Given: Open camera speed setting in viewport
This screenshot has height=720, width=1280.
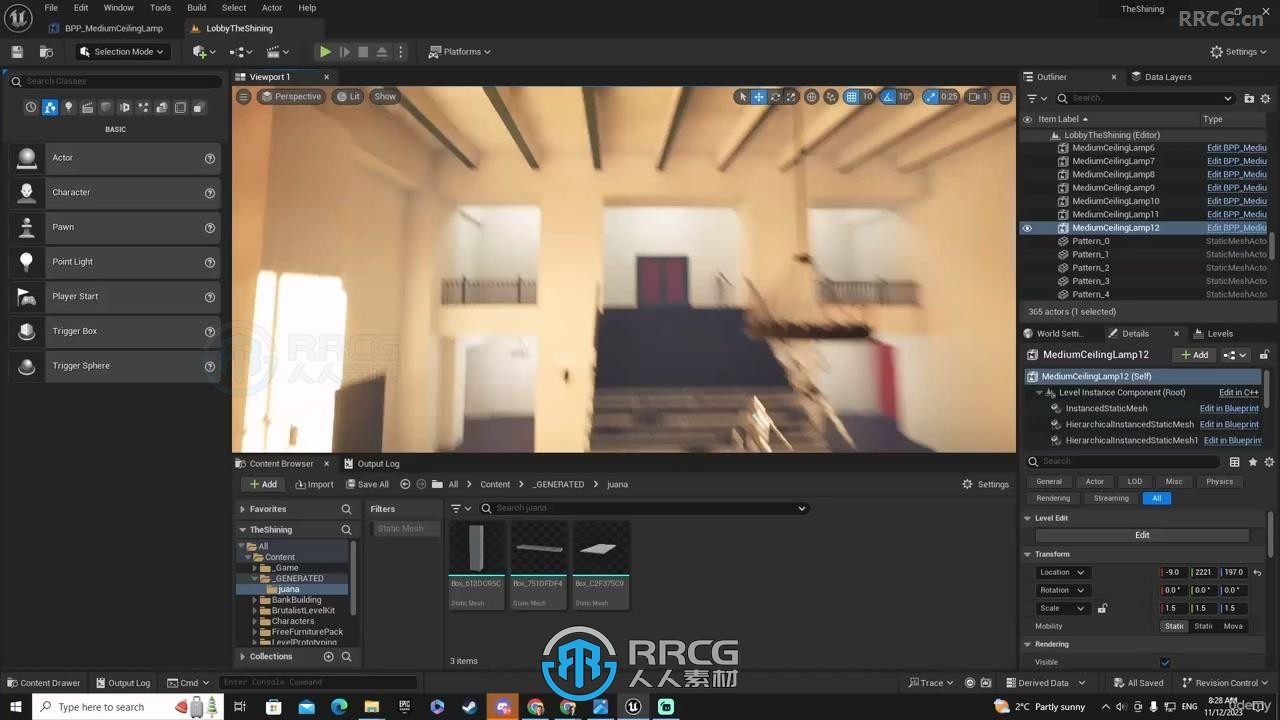Looking at the screenshot, I should click(978, 97).
